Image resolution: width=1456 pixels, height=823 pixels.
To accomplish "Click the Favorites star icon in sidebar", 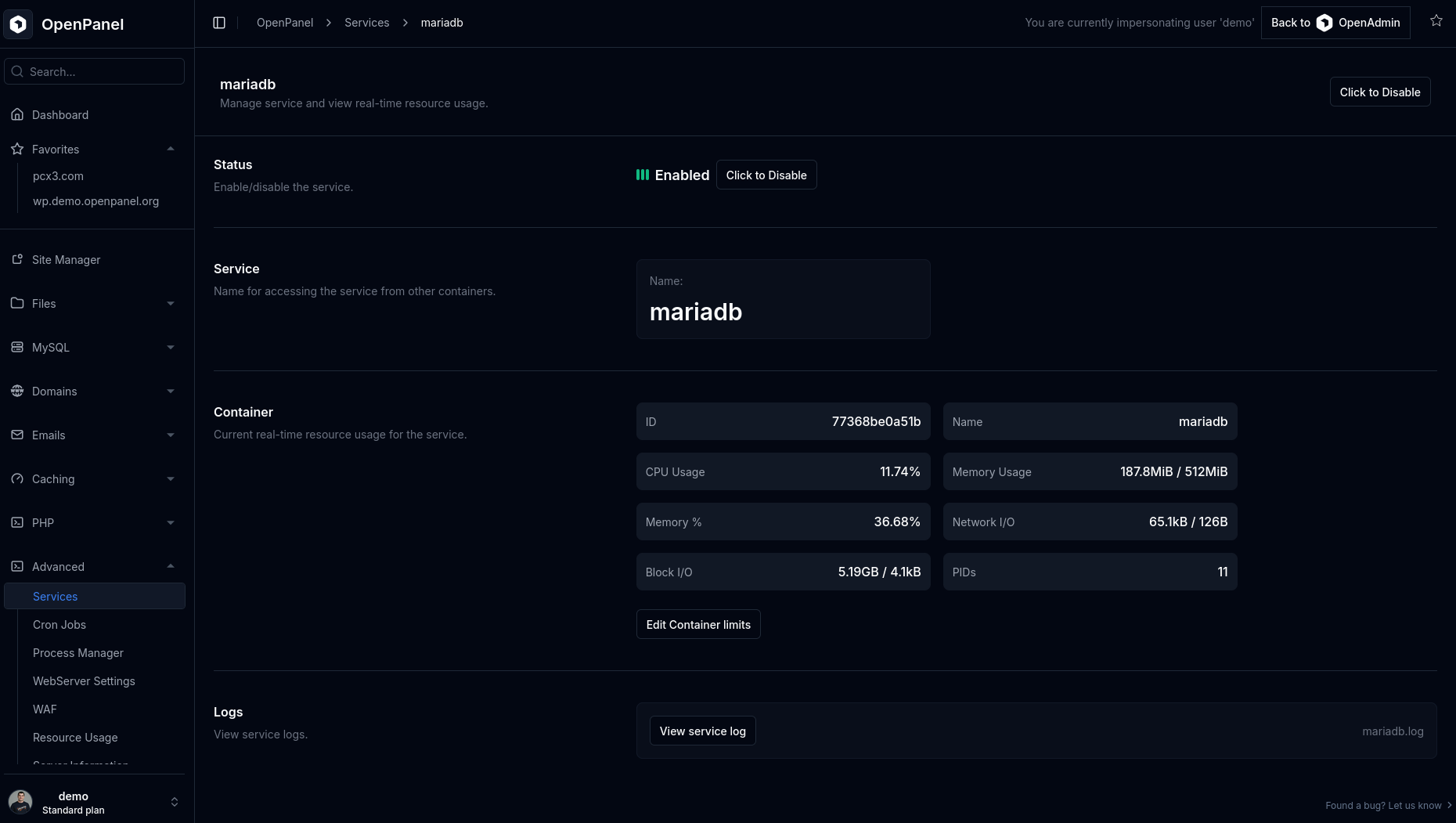I will (17, 149).
